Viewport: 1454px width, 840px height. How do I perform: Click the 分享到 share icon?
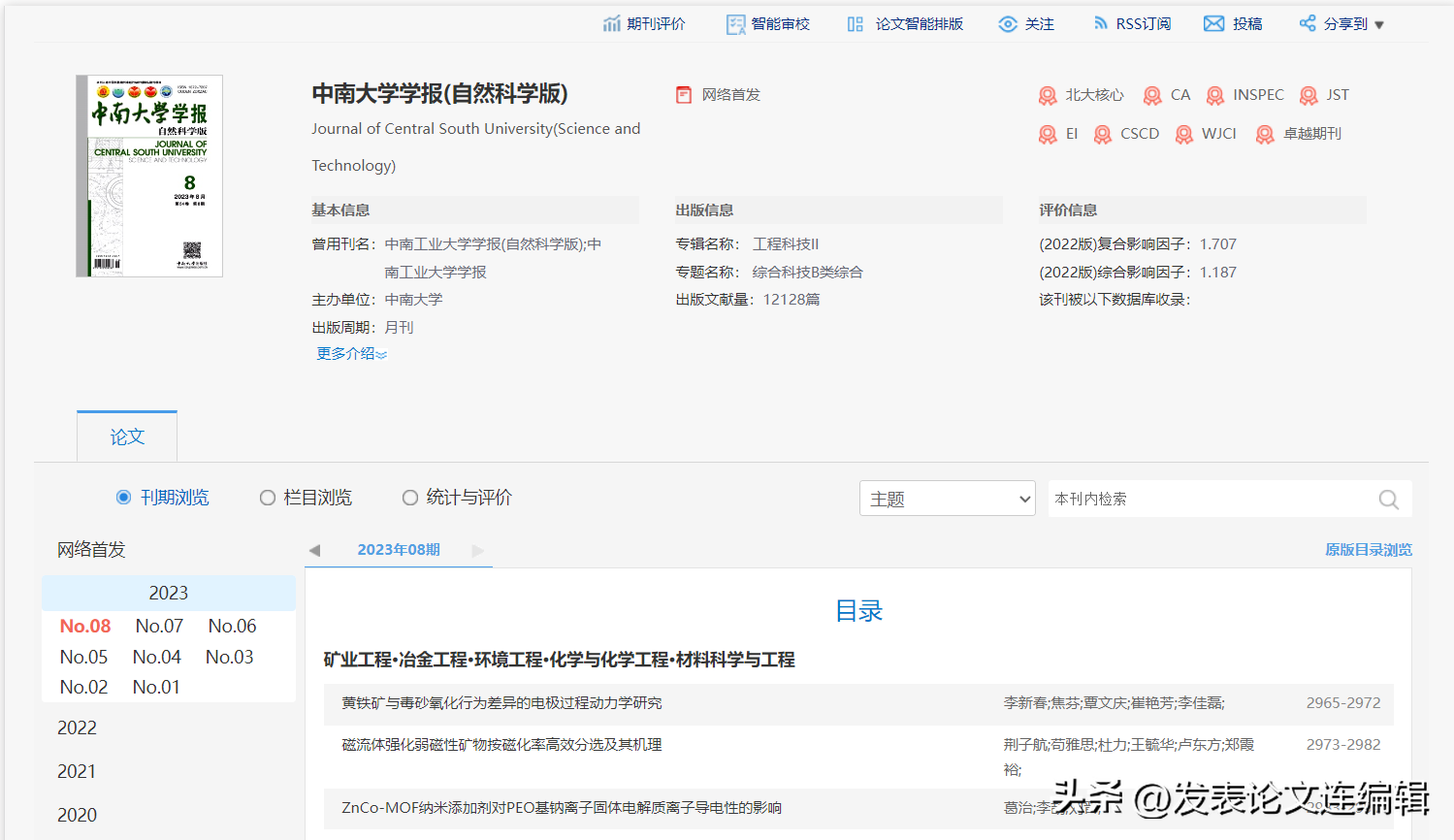tap(1308, 23)
